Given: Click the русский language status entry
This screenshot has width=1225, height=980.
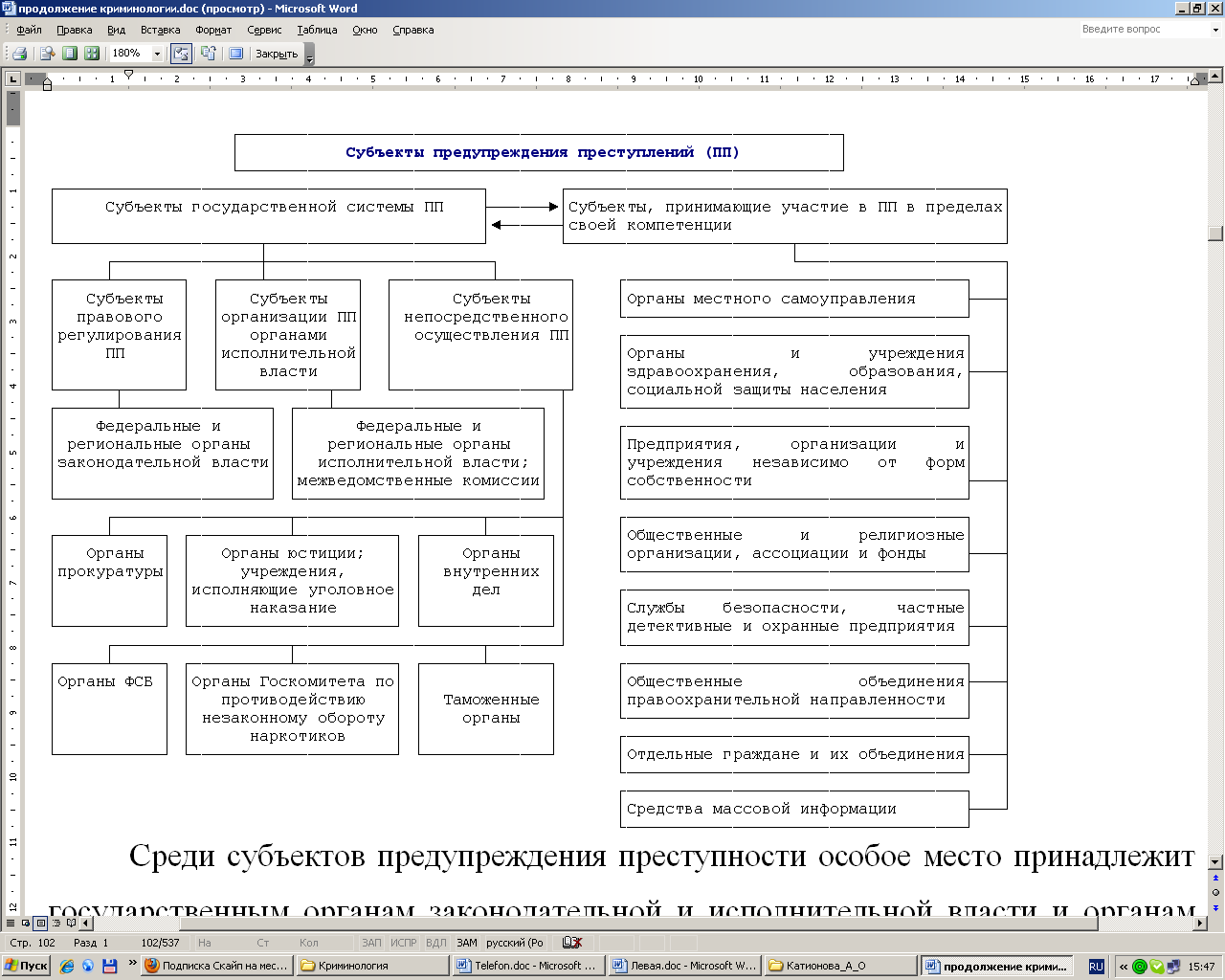Looking at the screenshot, I should click(x=515, y=943).
